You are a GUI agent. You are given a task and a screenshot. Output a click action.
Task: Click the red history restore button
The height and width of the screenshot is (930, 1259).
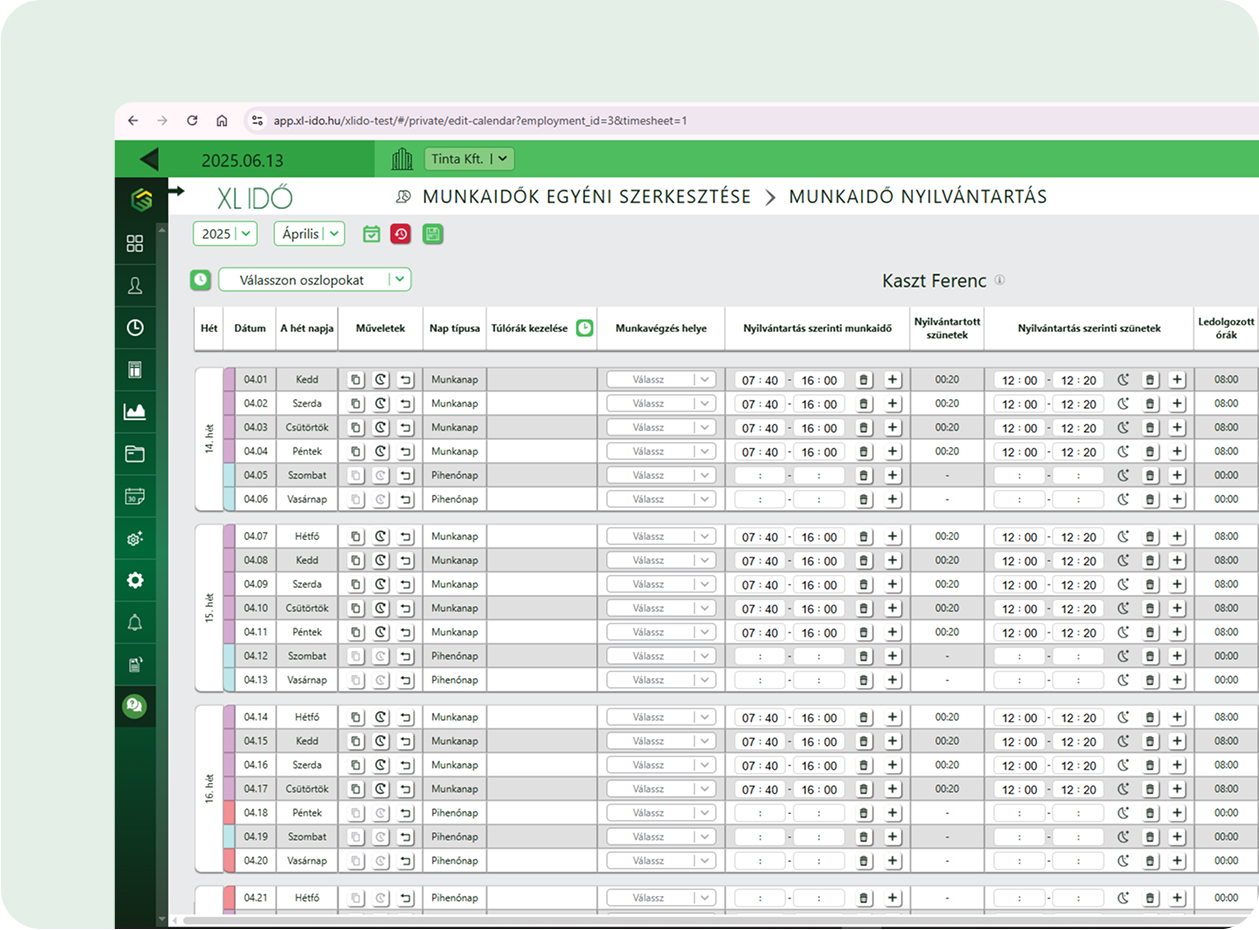click(x=401, y=234)
